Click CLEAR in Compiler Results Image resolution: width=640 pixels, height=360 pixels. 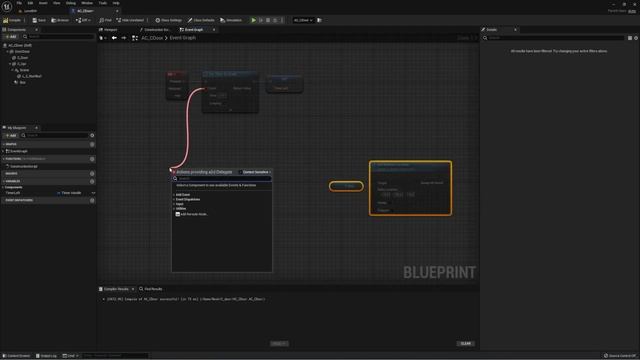pyautogui.click(x=466, y=344)
